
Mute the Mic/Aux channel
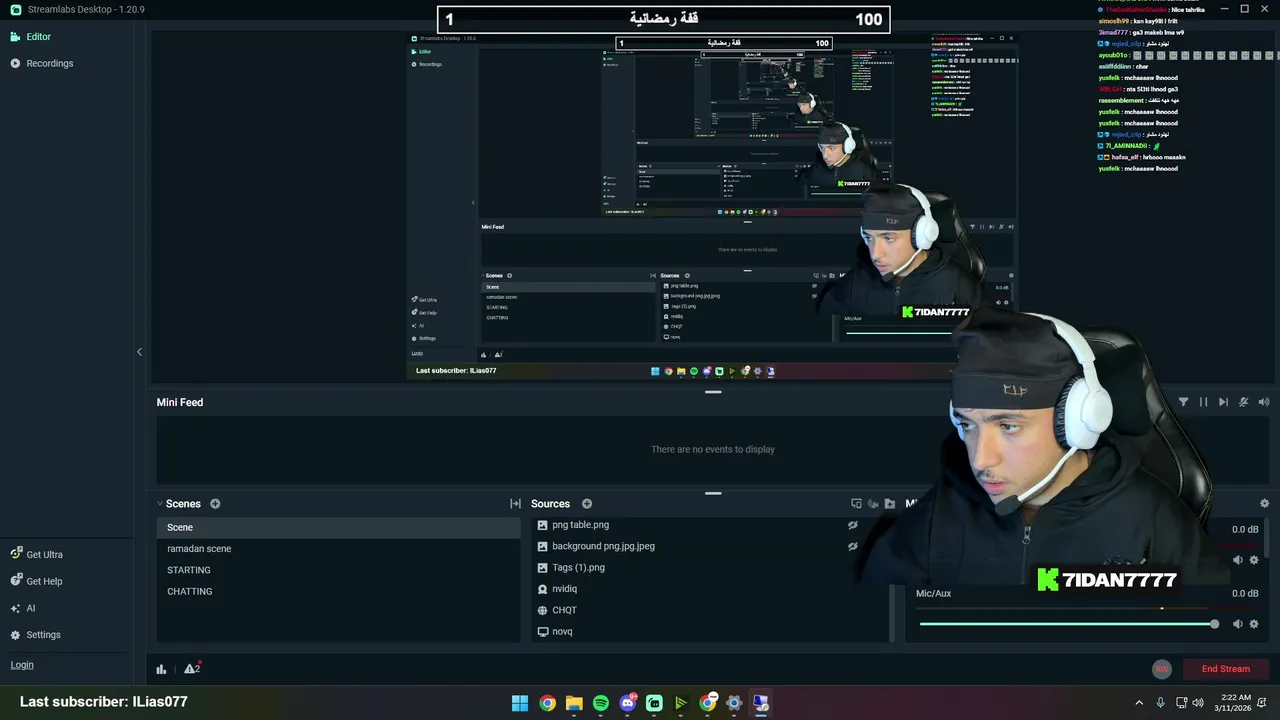(1238, 624)
